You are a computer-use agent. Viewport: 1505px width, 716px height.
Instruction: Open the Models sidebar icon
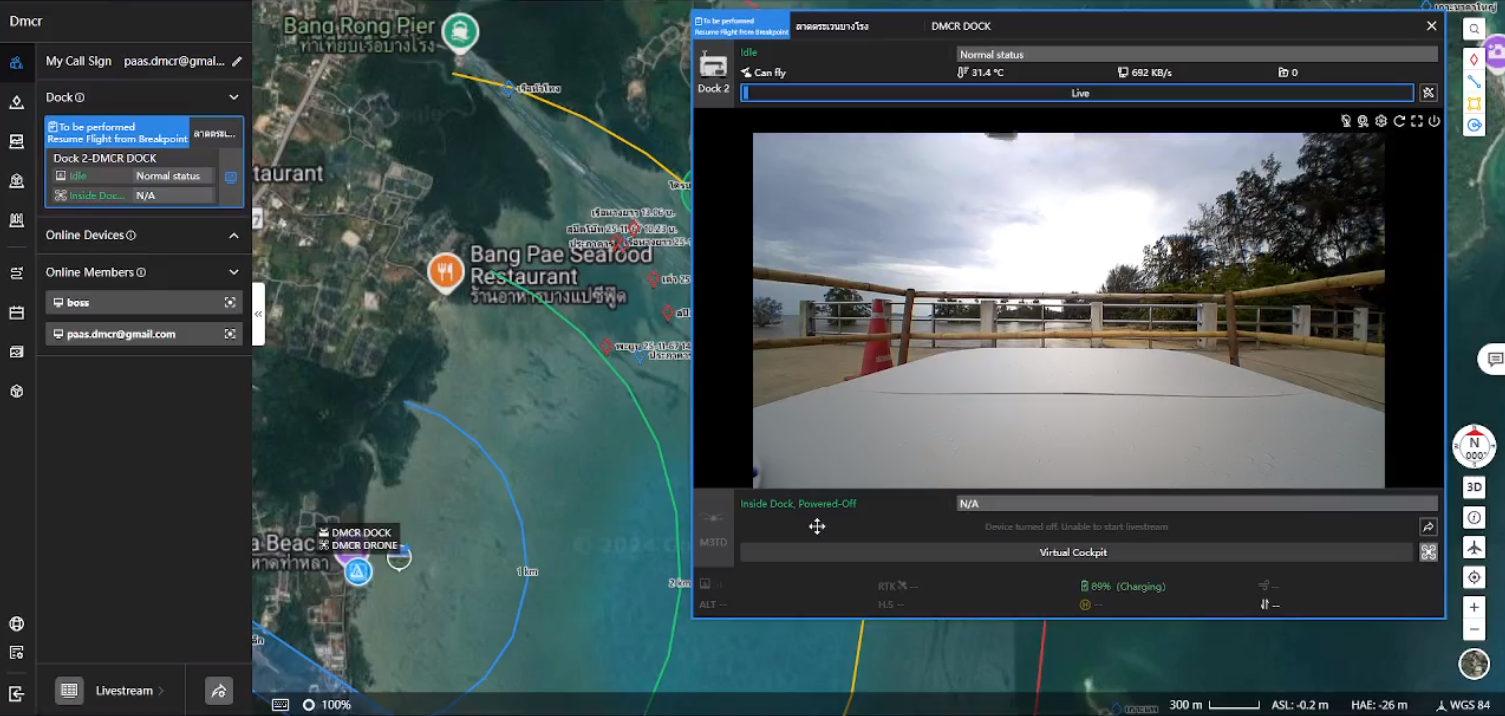pos(17,181)
